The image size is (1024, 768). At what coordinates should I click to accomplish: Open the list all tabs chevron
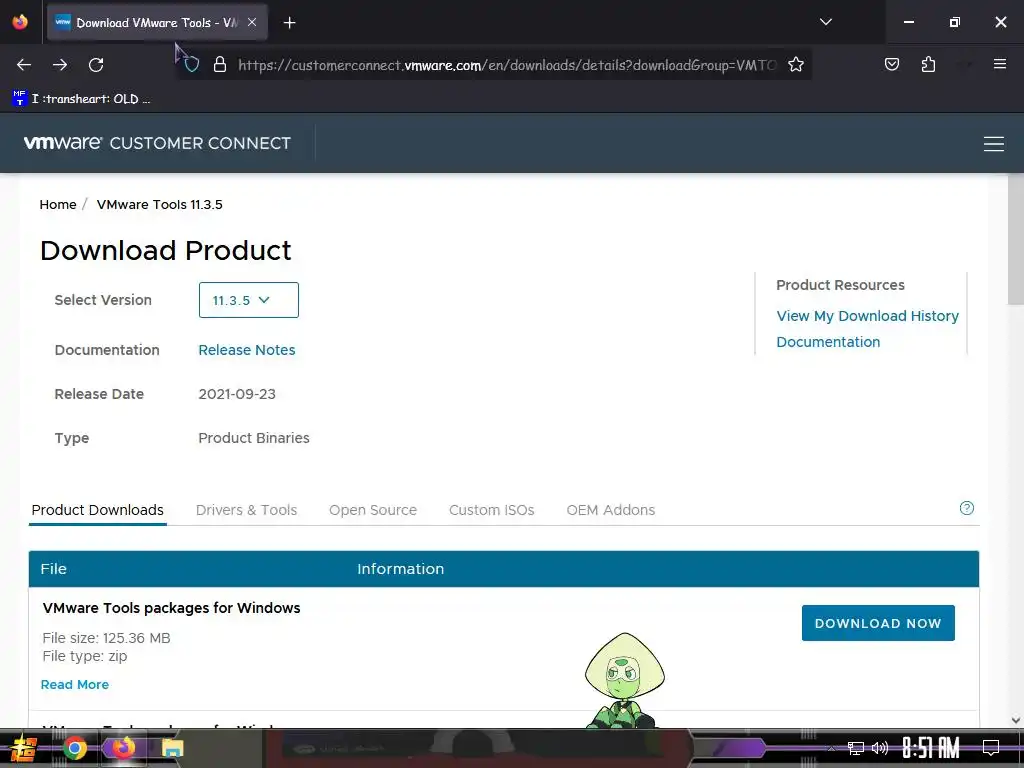tap(825, 22)
